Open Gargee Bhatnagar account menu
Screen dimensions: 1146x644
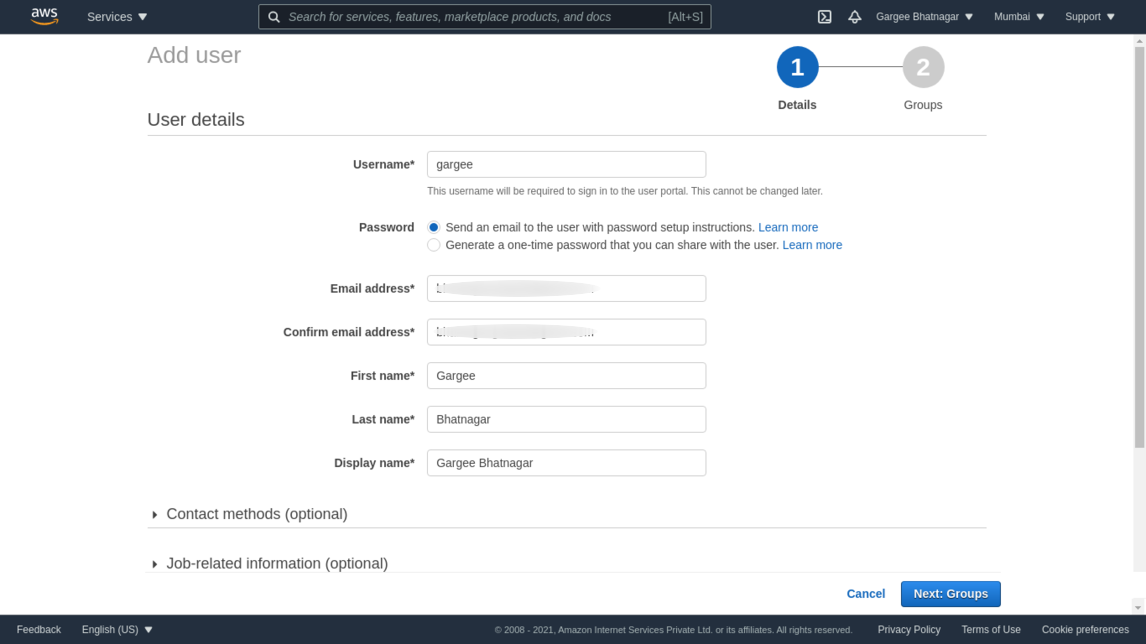click(x=924, y=17)
